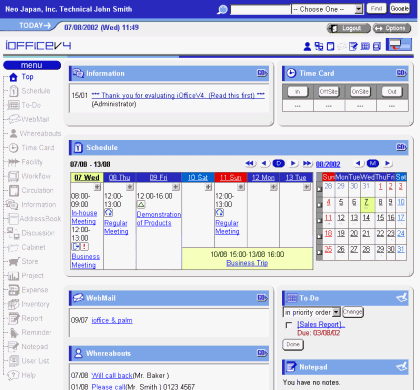The width and height of the screenshot is (420, 390).
Task: Toggle the day view D button
Action: tap(278, 163)
